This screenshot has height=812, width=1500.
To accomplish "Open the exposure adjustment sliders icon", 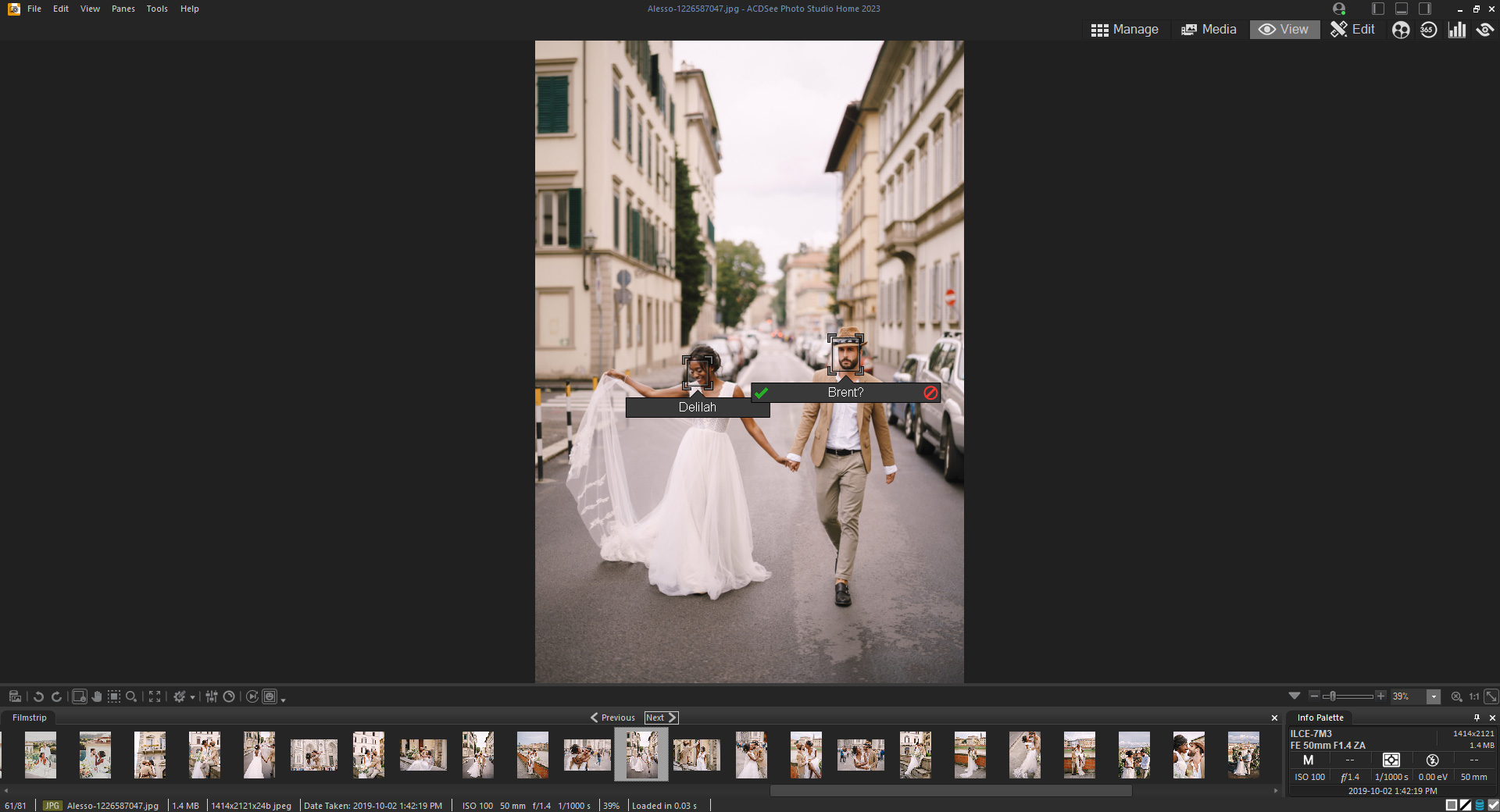I will pyautogui.click(x=211, y=697).
